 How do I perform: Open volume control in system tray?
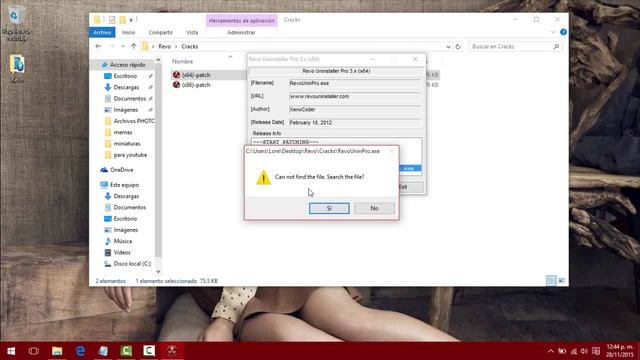tap(584, 351)
